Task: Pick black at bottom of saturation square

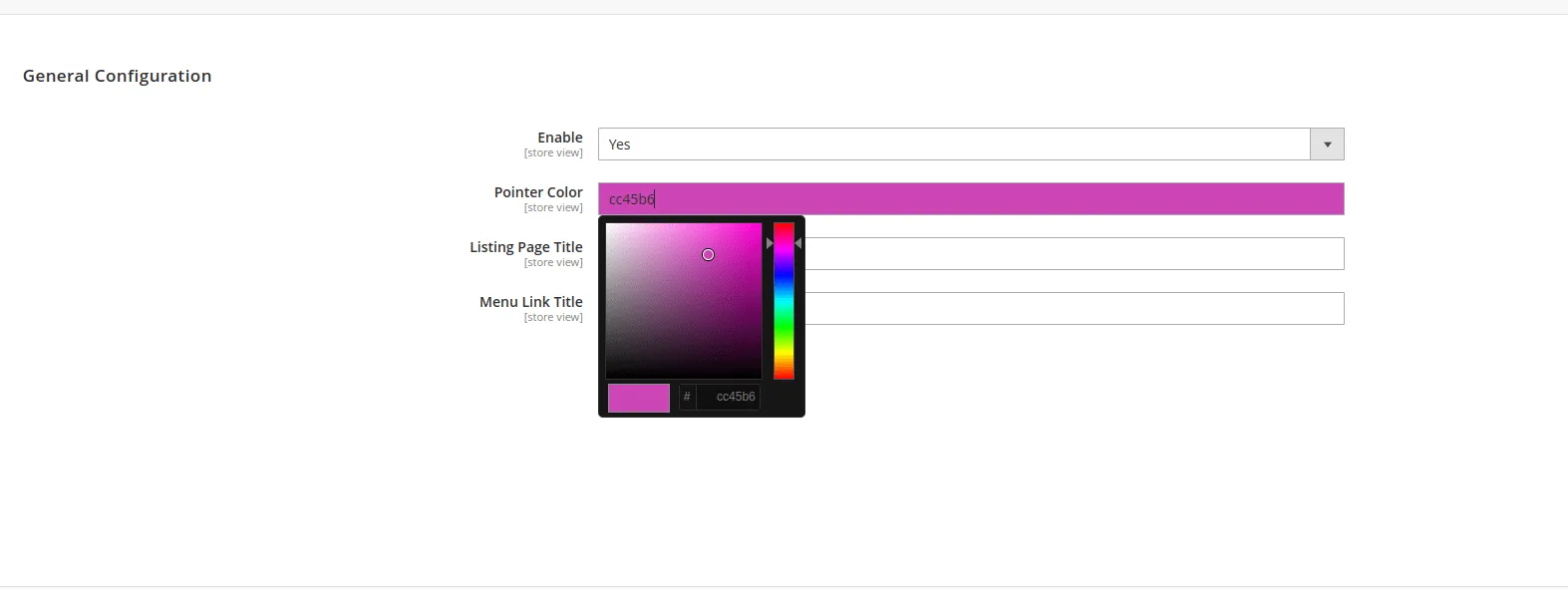Action: [684, 377]
